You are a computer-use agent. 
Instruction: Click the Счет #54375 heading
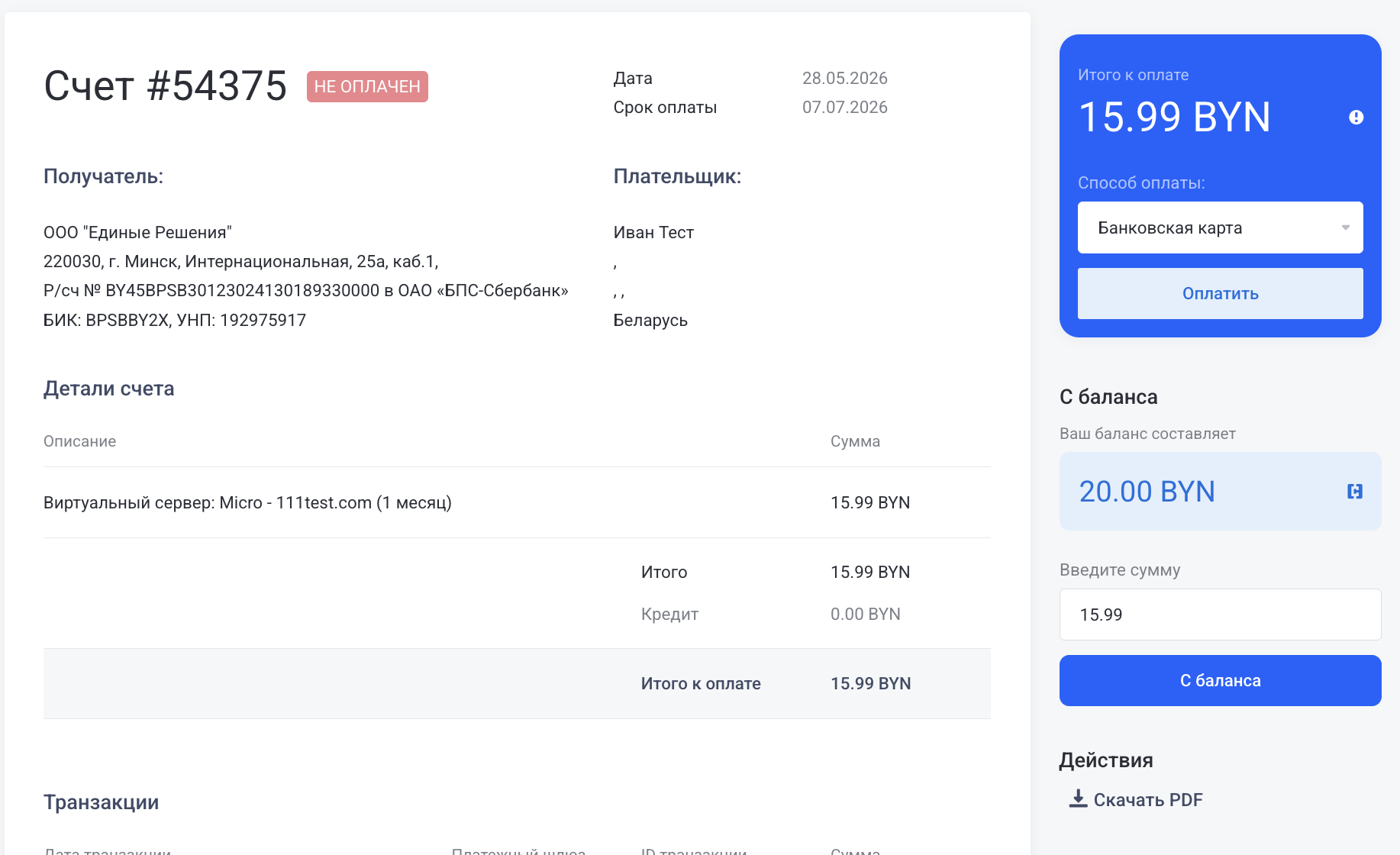click(166, 85)
